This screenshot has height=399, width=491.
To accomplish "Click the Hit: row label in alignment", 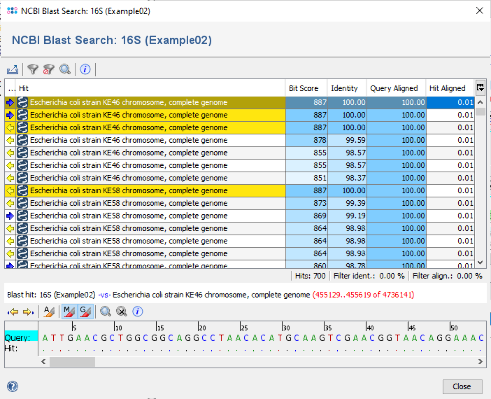I will pos(11,348).
